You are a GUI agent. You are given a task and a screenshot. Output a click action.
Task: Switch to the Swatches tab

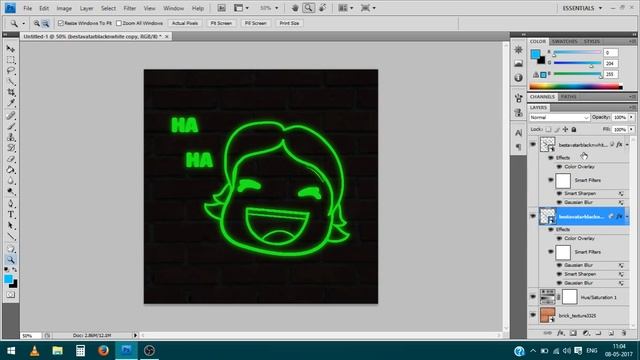coord(564,42)
